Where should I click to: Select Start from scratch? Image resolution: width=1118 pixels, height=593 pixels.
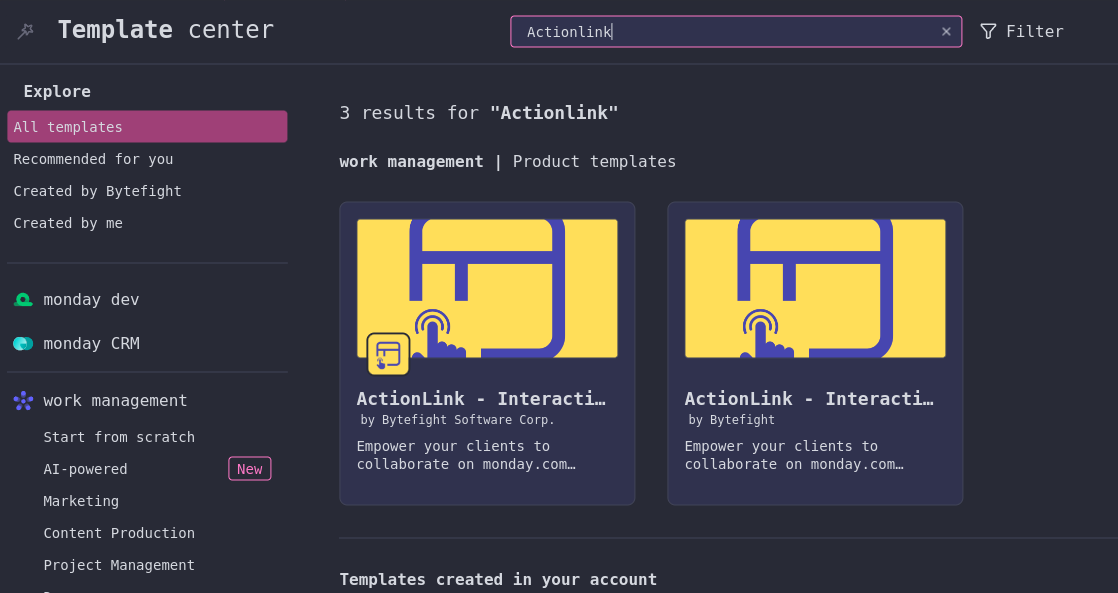coord(119,437)
